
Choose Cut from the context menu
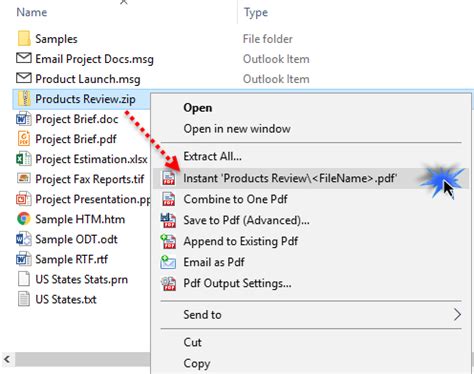coord(192,342)
